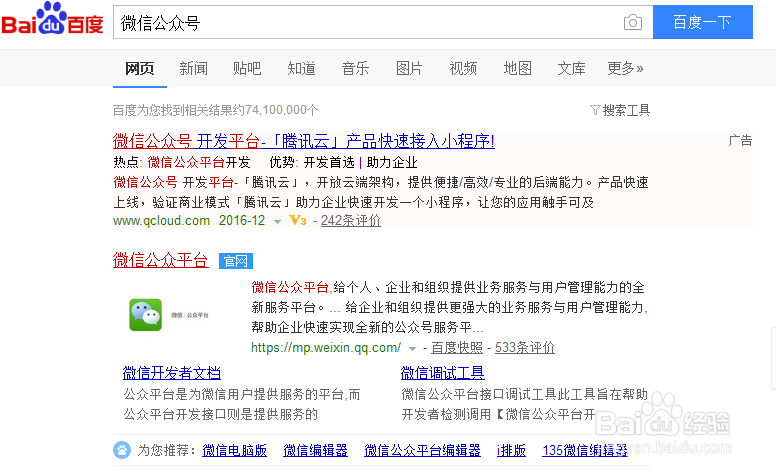
Task: Click the 优势: 开发首选 text
Action: [x=312, y=162]
